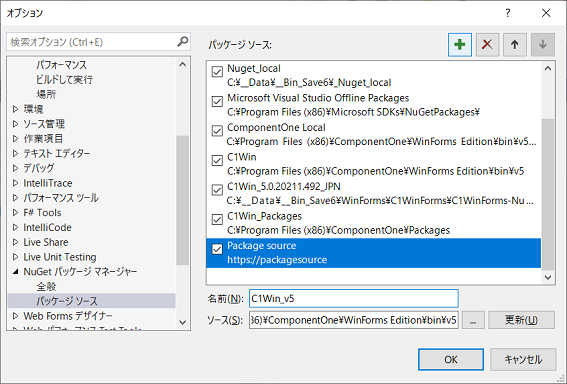This screenshot has height=384, width=567.
Task: Click the 更新(U) button
Action: pyautogui.click(x=521, y=320)
